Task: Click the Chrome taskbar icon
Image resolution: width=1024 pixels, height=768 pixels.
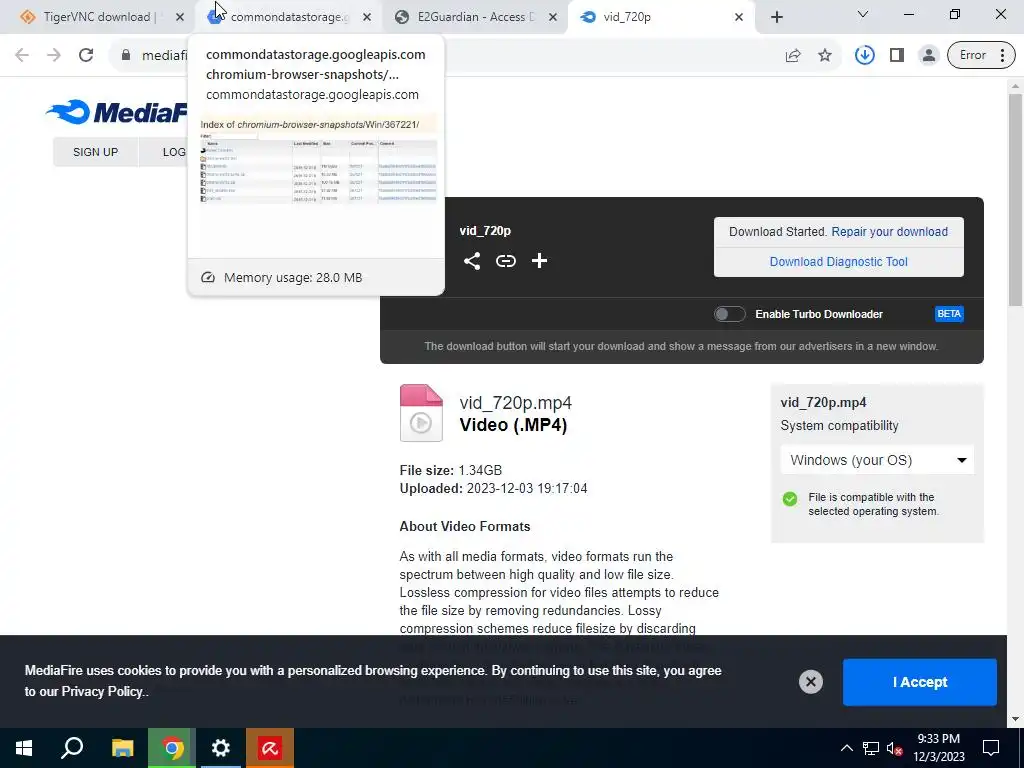Action: [x=172, y=748]
